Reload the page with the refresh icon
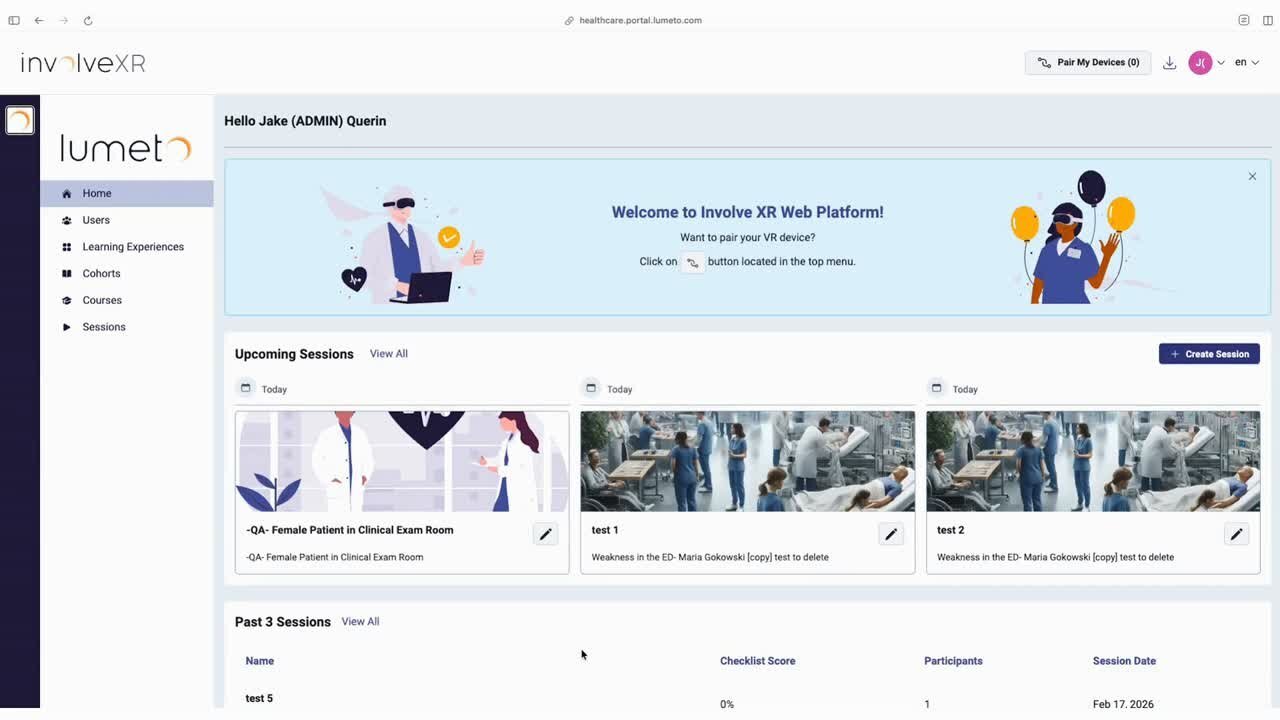Viewport: 1280px width, 720px height. 88,20
